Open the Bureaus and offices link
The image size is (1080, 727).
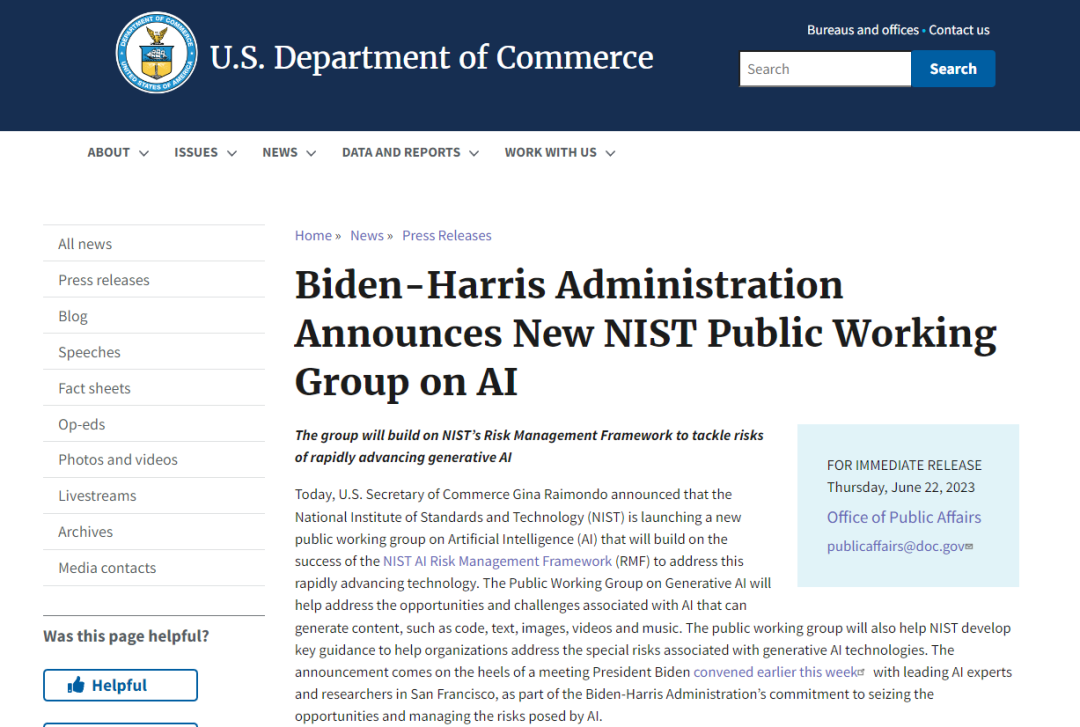pyautogui.click(x=863, y=30)
